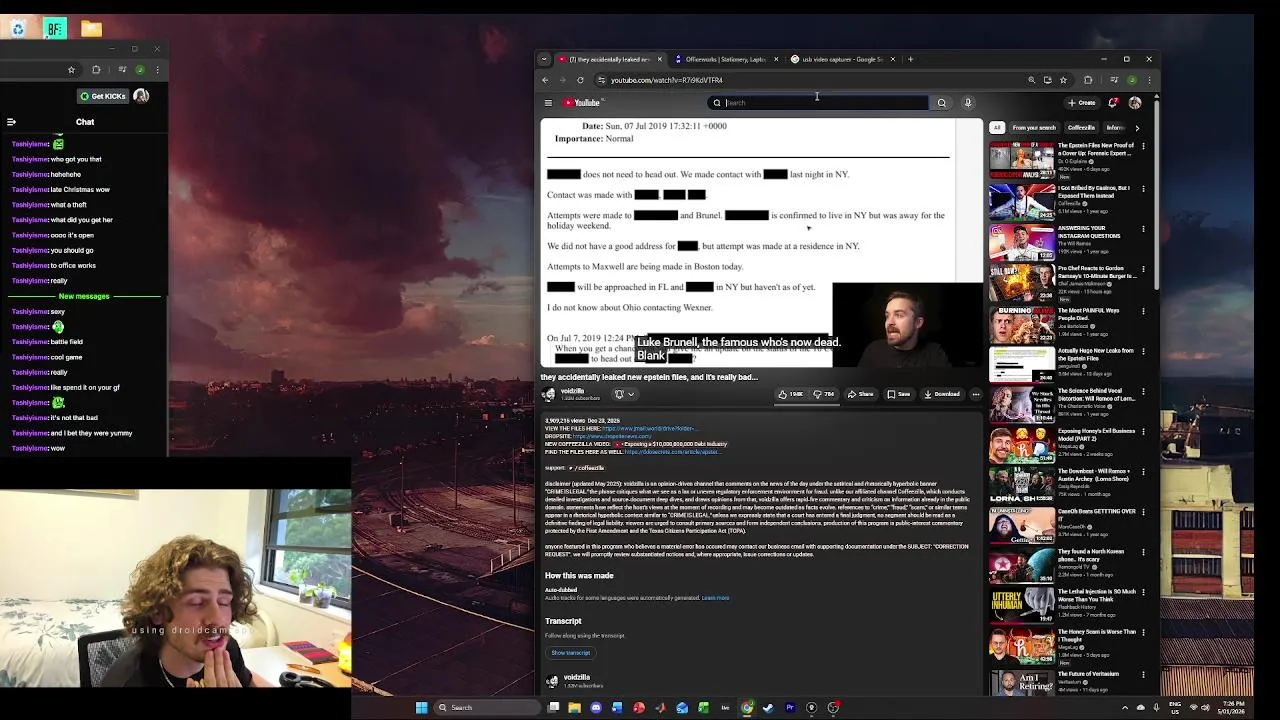Click the YouTube search magnifier button
The height and width of the screenshot is (720, 1280).
click(x=941, y=103)
